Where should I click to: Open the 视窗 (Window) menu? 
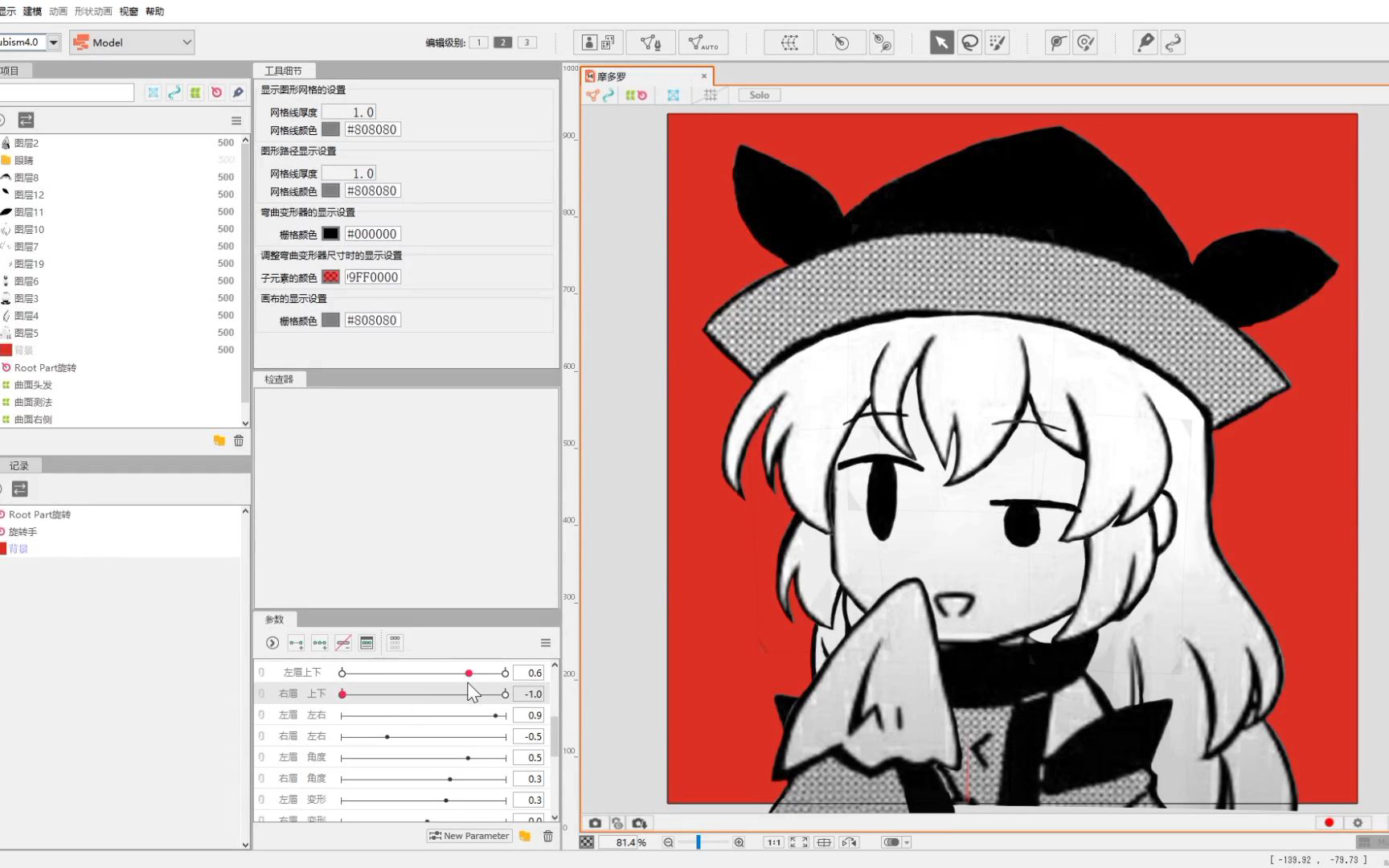[x=129, y=11]
